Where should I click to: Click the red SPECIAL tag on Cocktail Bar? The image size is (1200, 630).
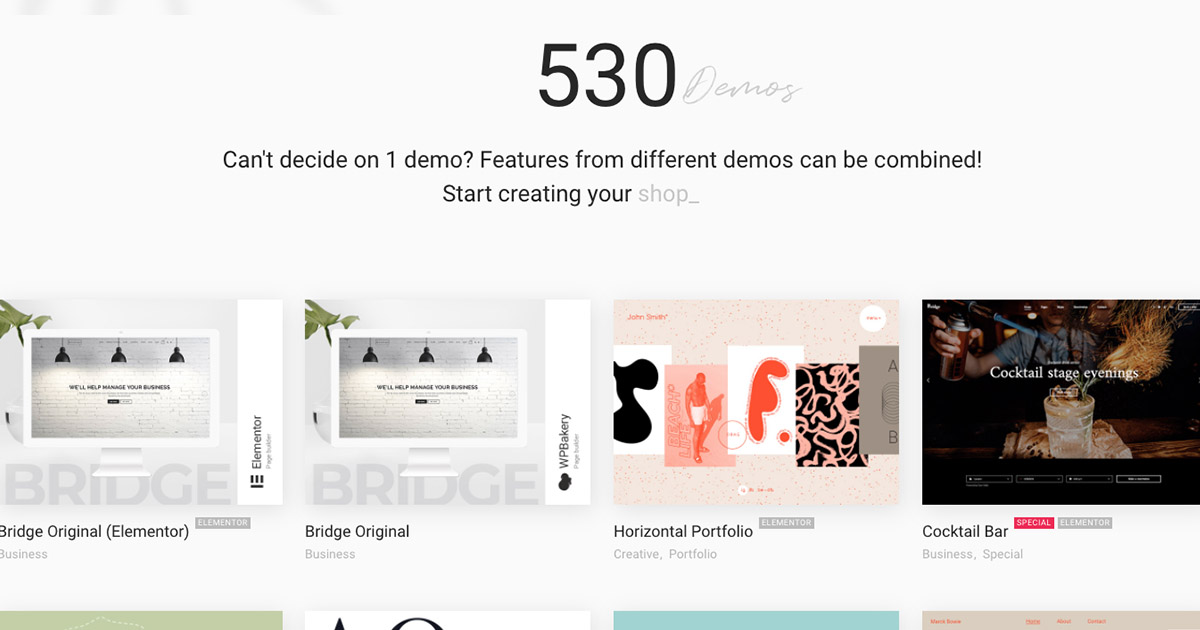1034,523
